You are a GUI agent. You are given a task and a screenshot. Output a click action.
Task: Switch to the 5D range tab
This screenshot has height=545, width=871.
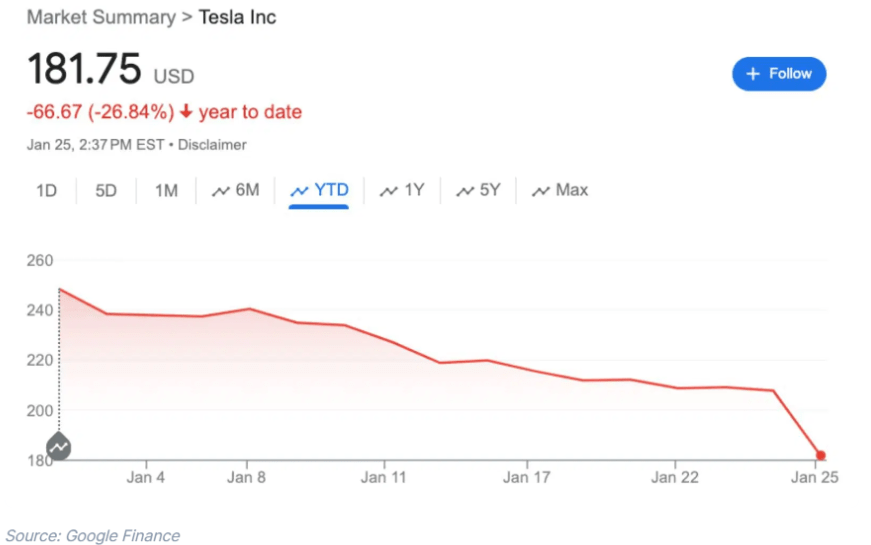coord(106,190)
